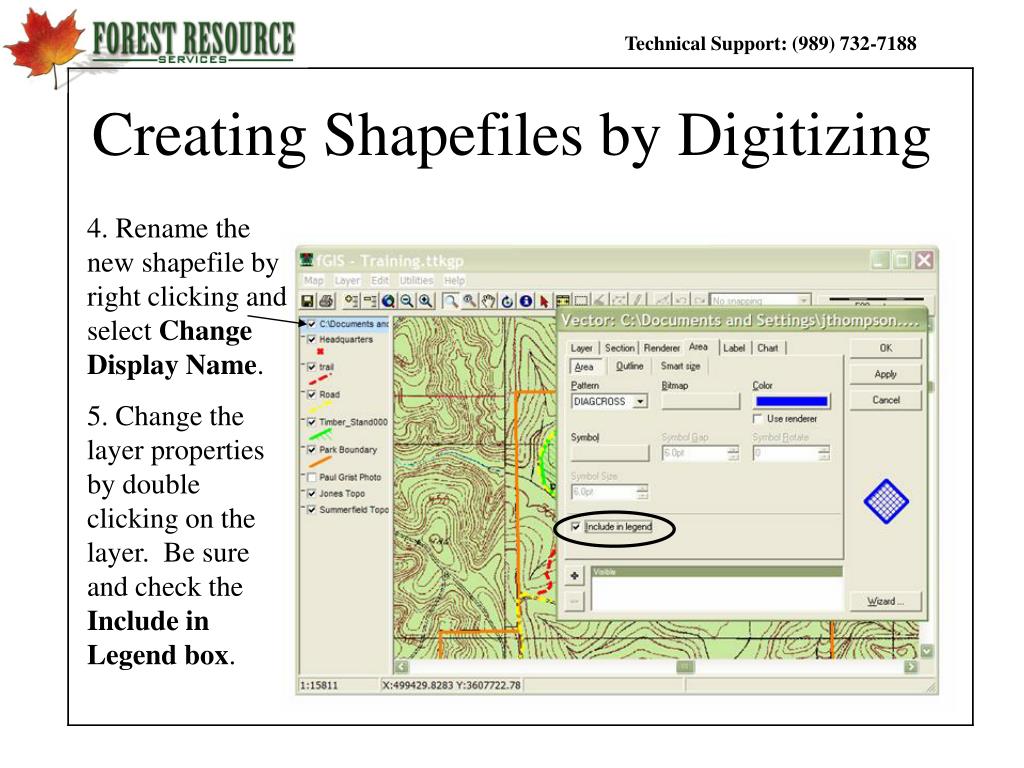Select the Pan hand tool
Screen dimensions: 1024x768
[x=488, y=301]
